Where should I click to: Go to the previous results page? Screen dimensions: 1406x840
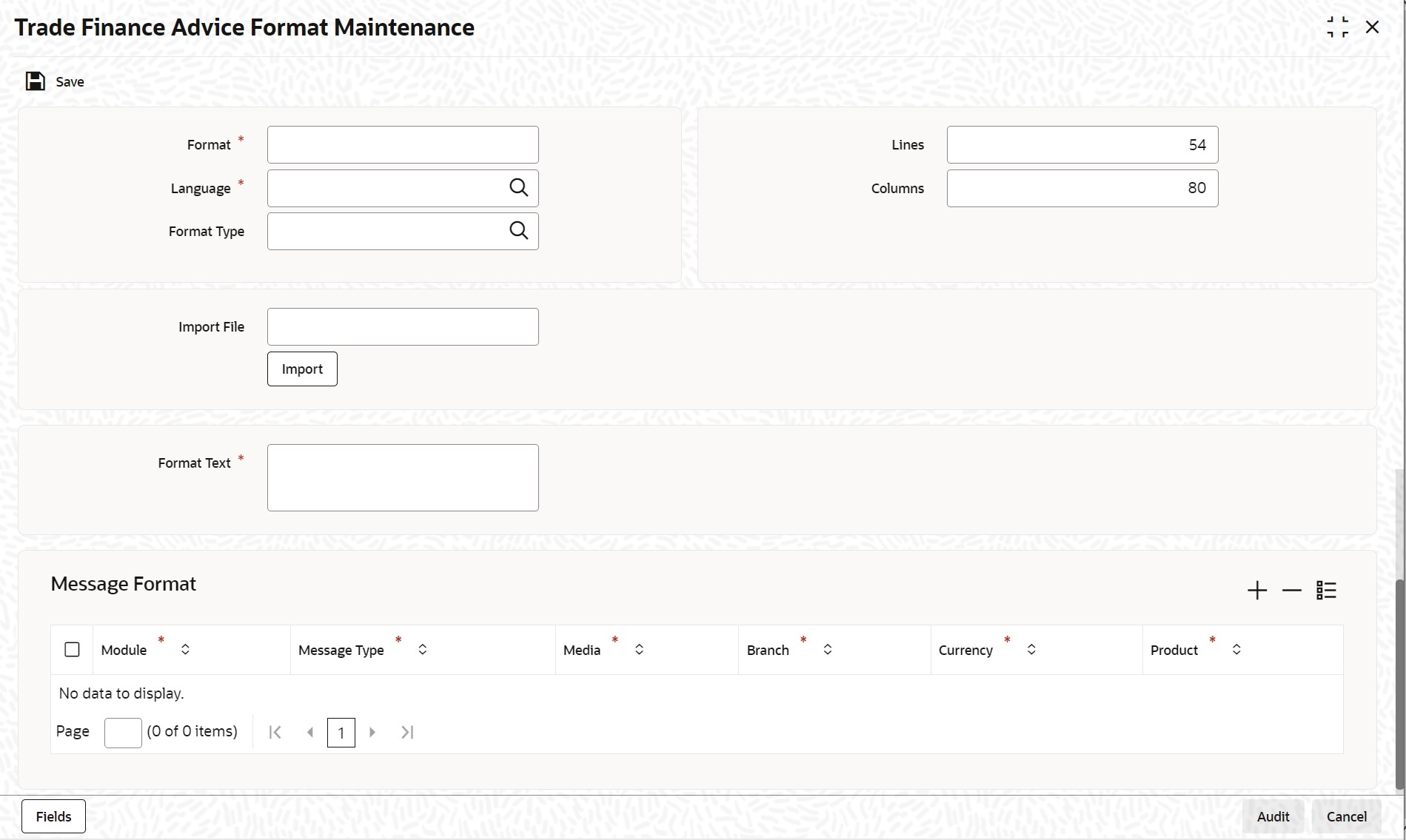[310, 732]
